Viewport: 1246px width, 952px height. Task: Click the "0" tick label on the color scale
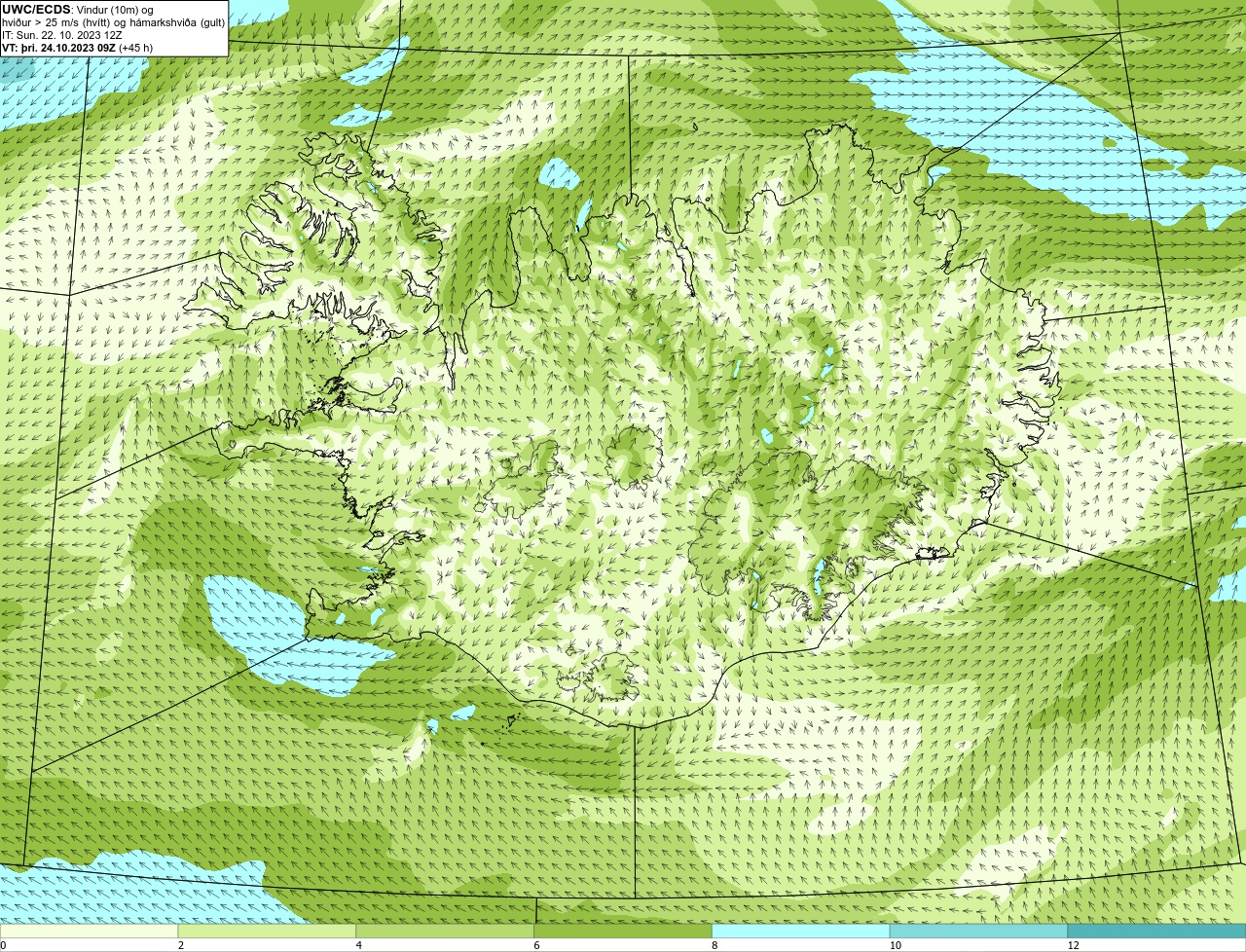point(3,945)
